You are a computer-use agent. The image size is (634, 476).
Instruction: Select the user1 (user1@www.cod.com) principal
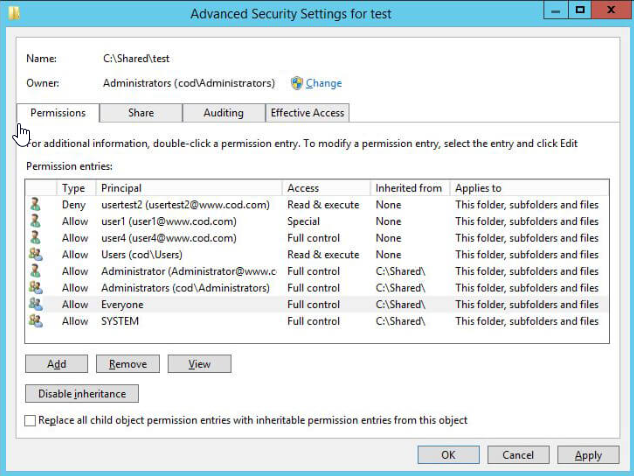[169, 221]
